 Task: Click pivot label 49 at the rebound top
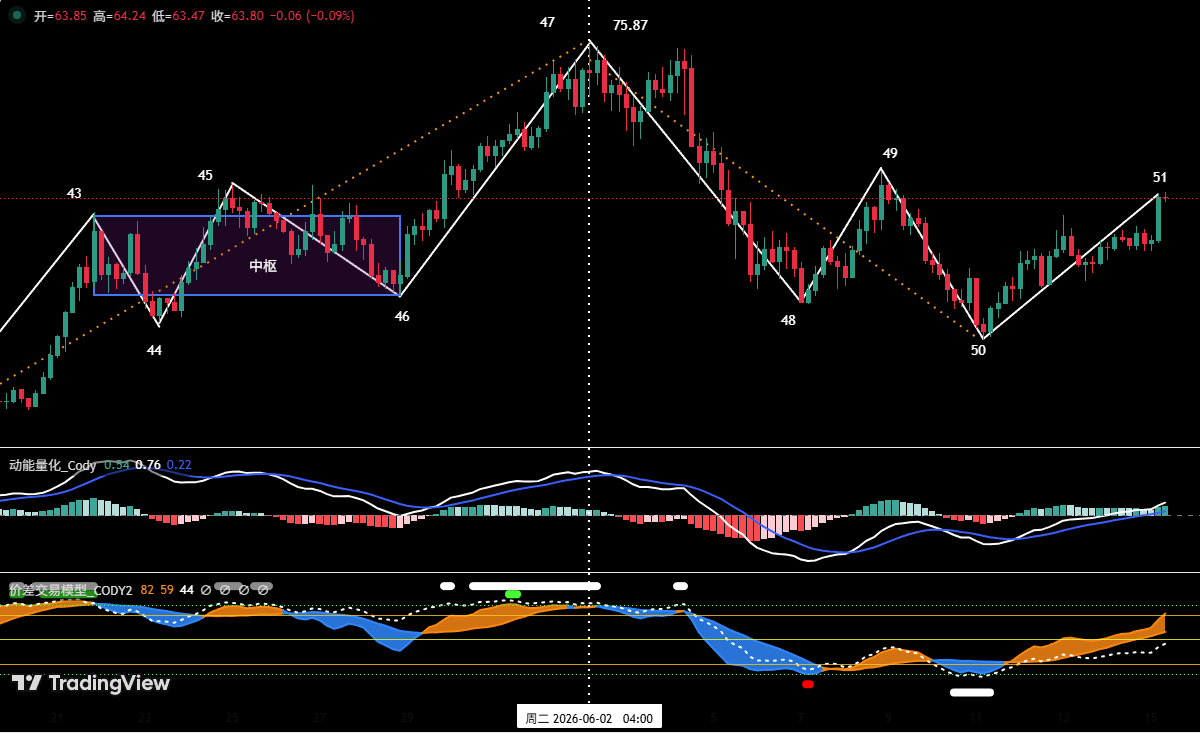click(x=890, y=153)
